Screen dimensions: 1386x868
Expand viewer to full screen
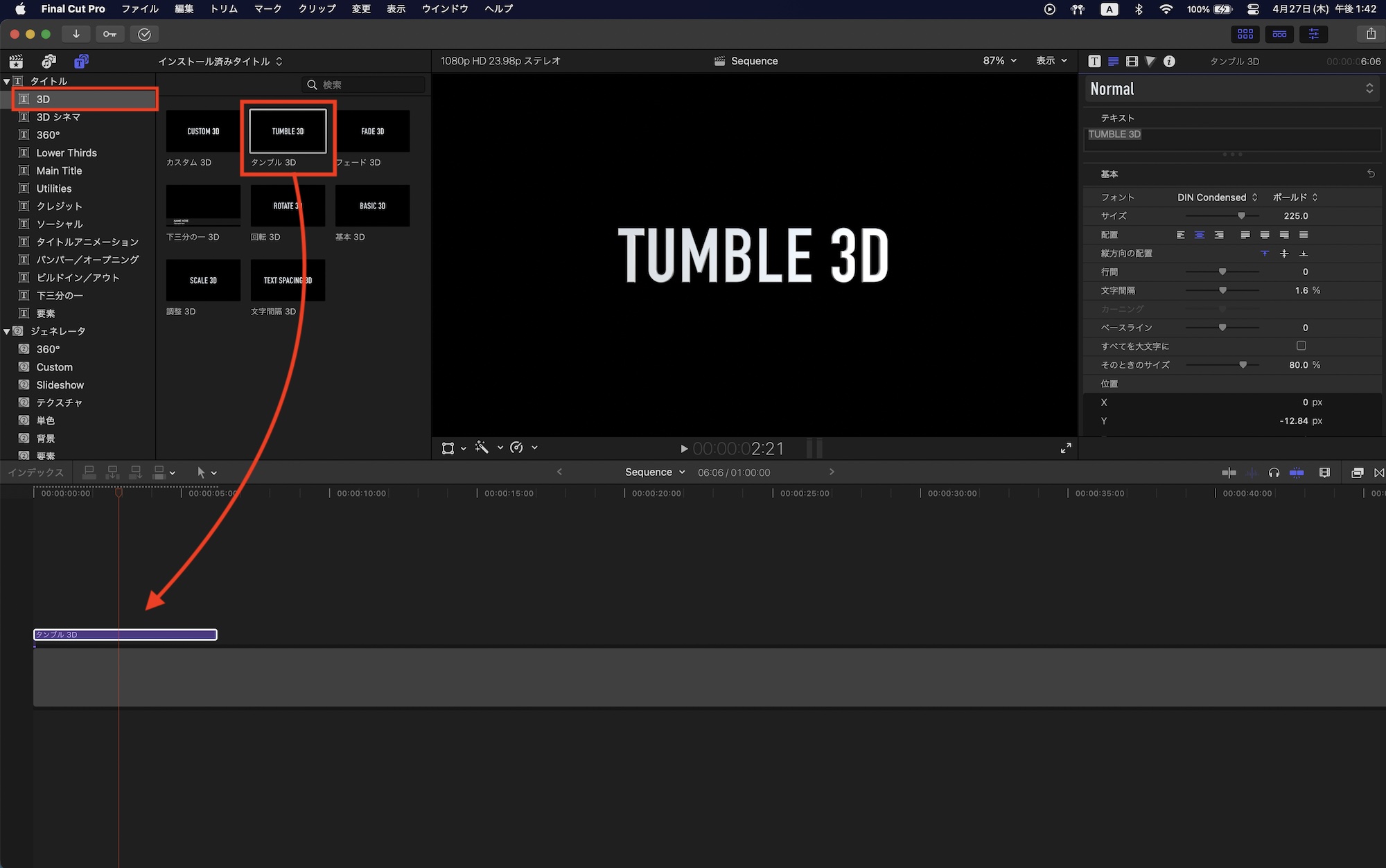click(1066, 448)
